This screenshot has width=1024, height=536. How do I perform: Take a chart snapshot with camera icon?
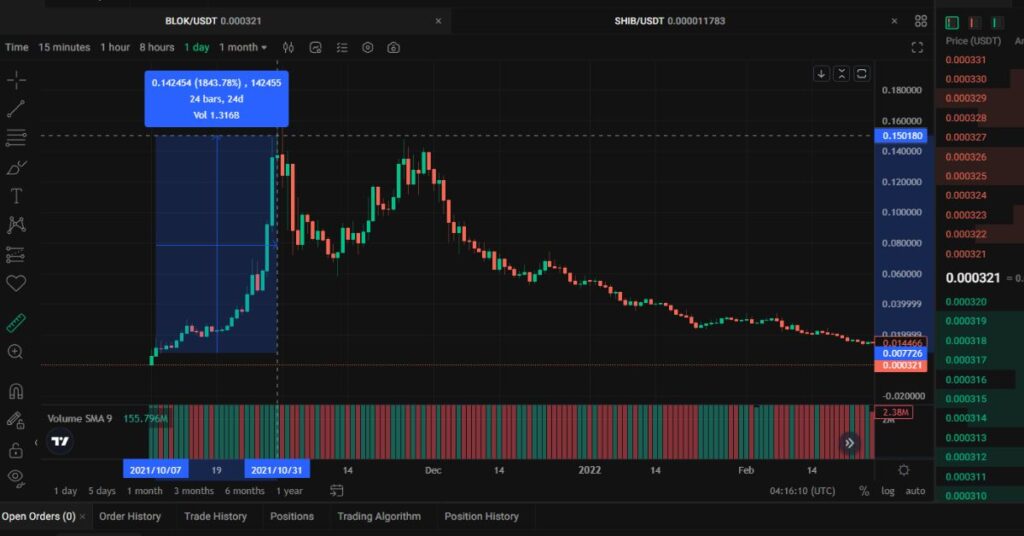[393, 48]
